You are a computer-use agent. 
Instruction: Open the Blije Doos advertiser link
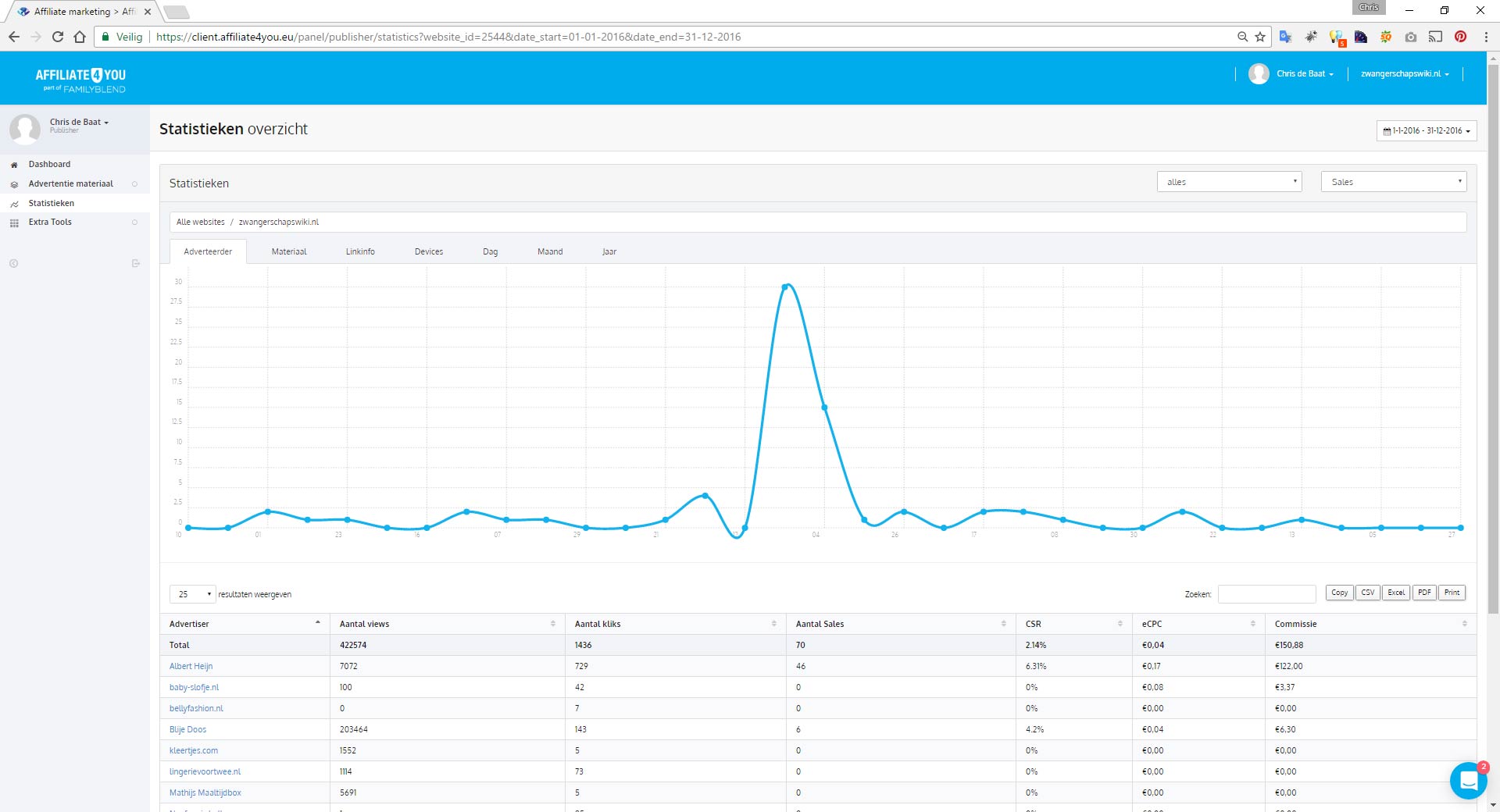[187, 729]
